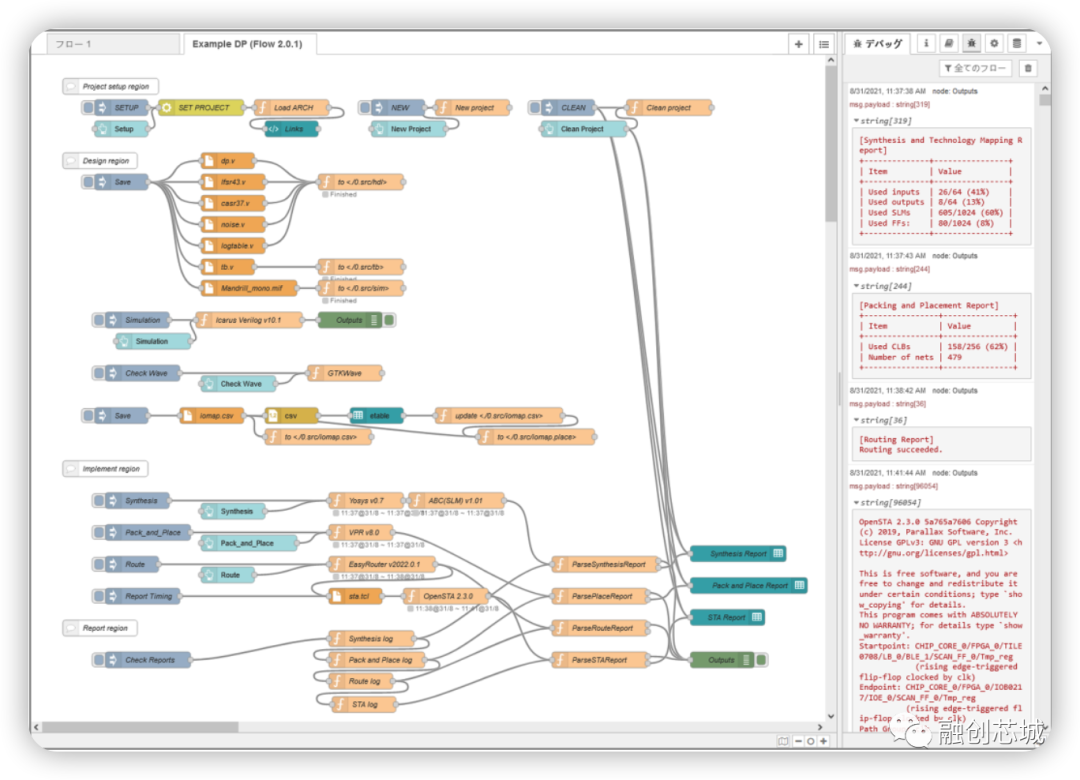Image resolution: width=1080 pixels, height=780 pixels.
Task: Trigger the Simulation inject node button
Action: (99, 320)
